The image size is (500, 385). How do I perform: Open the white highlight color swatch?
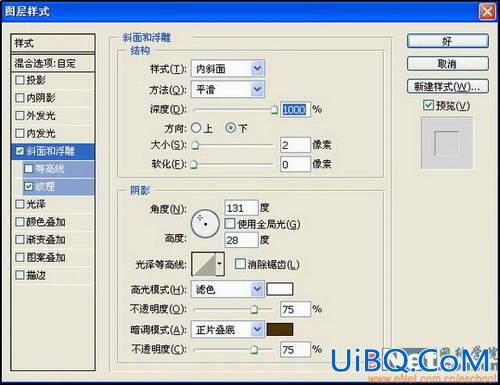tap(280, 289)
